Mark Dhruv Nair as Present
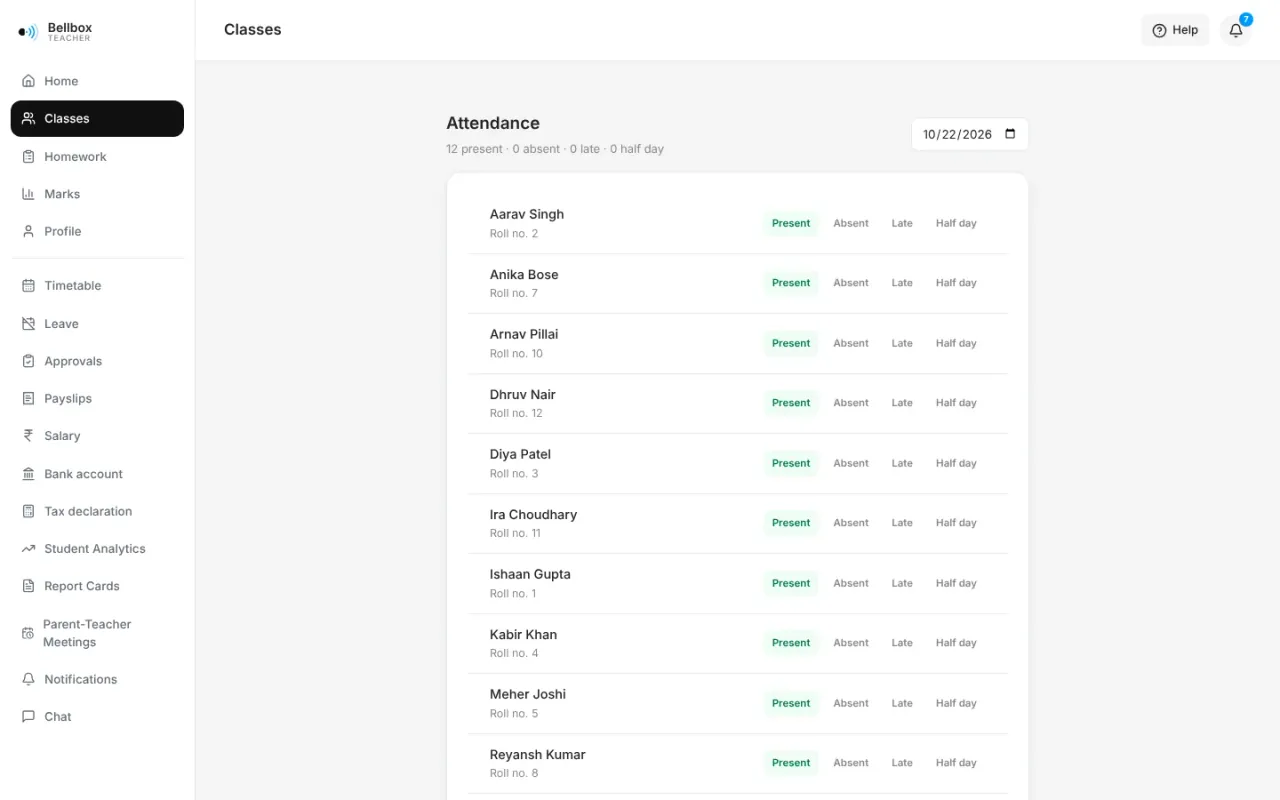The width and height of the screenshot is (1280, 800). point(791,403)
